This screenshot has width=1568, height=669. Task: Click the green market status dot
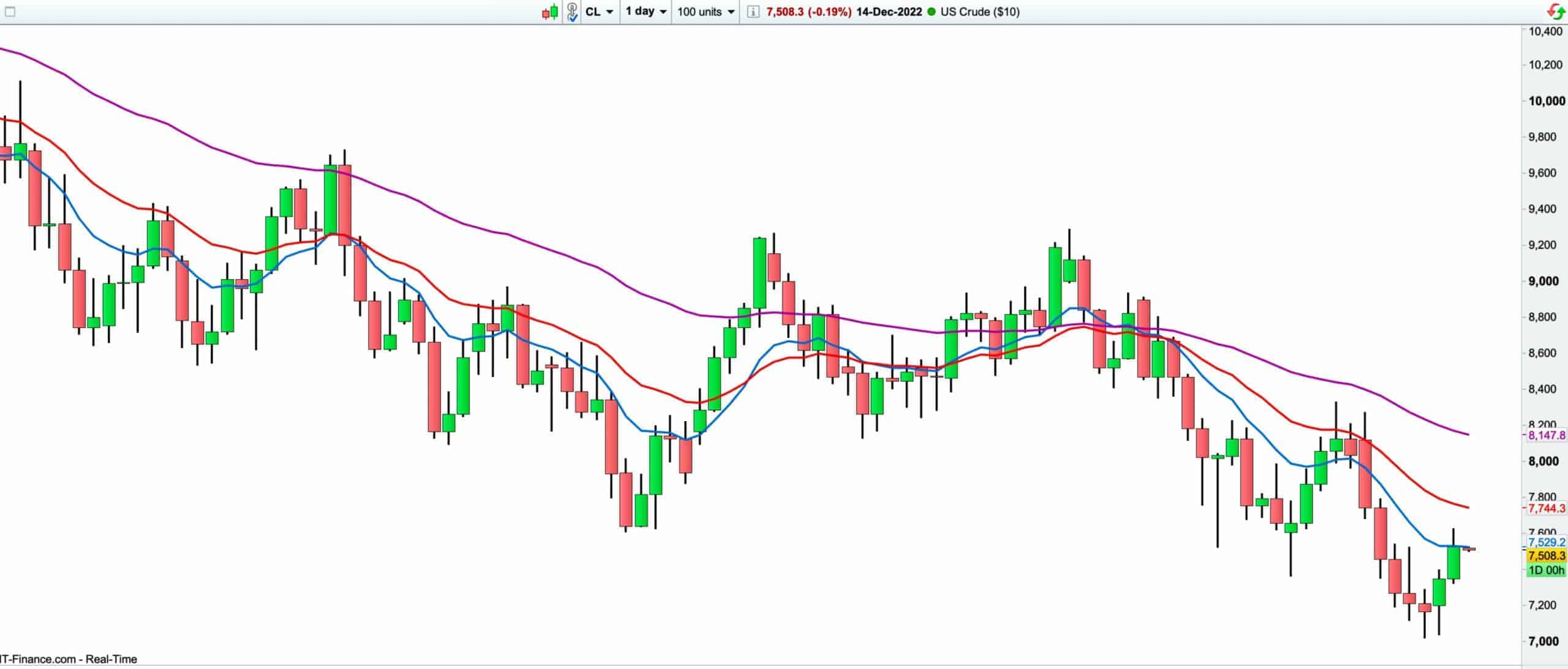coord(932,12)
